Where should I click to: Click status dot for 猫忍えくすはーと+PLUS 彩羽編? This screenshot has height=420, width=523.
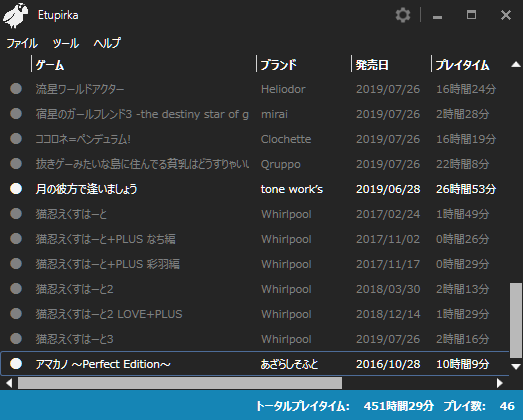point(16,264)
